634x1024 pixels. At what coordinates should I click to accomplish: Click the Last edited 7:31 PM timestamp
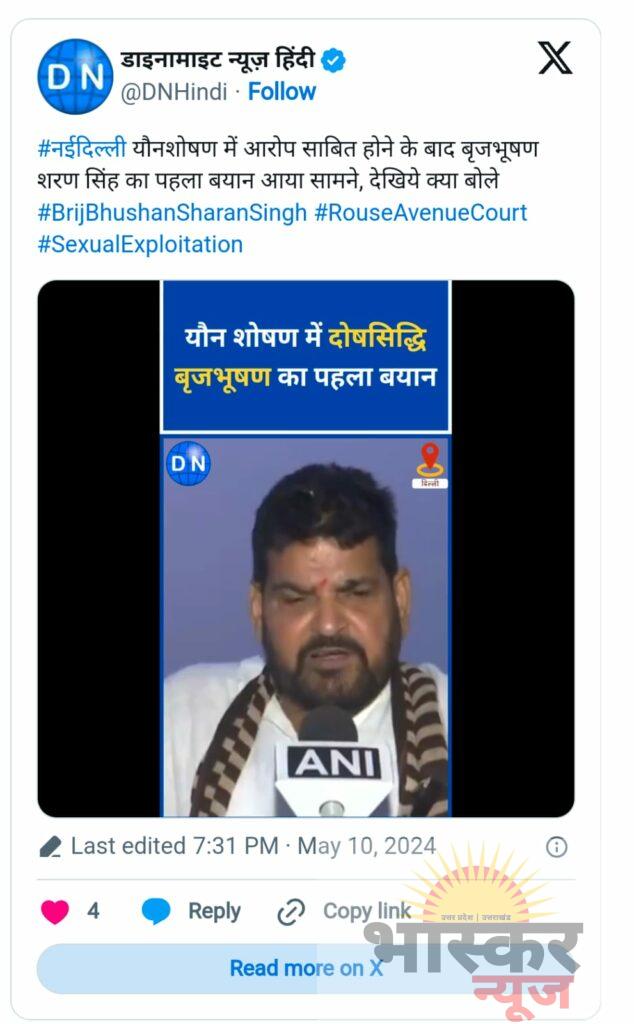tap(253, 846)
